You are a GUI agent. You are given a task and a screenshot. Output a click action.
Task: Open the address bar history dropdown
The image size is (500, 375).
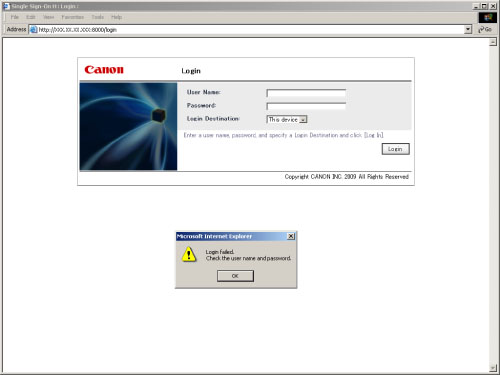[x=468, y=30]
